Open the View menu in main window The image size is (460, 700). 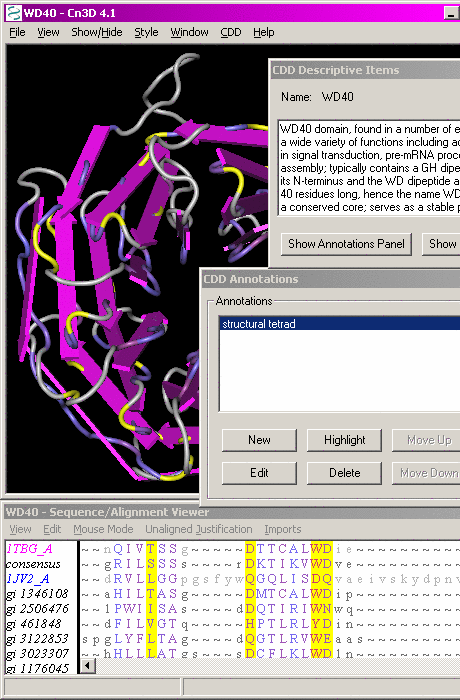(x=48, y=32)
